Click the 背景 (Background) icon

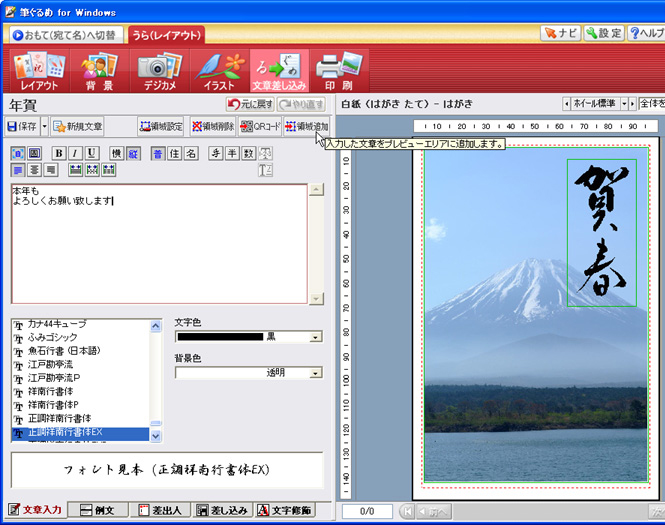tap(99, 71)
